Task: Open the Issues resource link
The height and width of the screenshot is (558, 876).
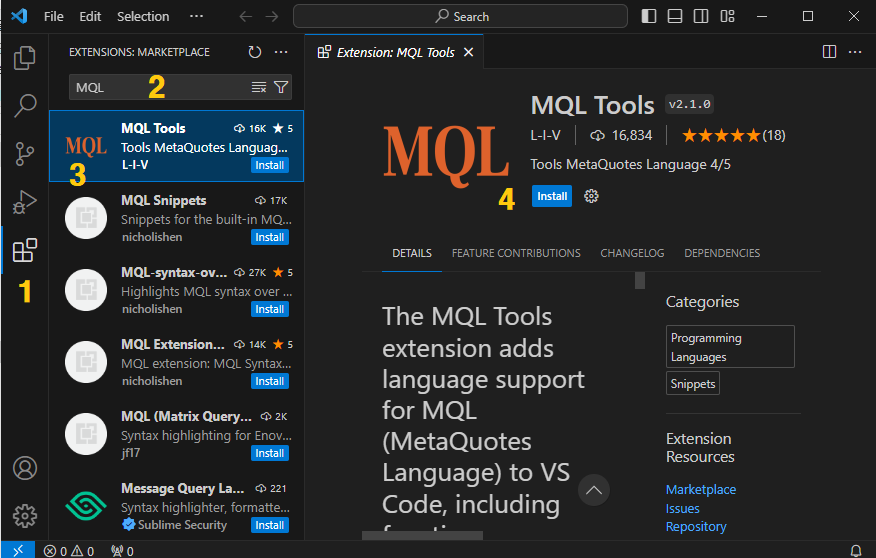Action: (x=683, y=509)
